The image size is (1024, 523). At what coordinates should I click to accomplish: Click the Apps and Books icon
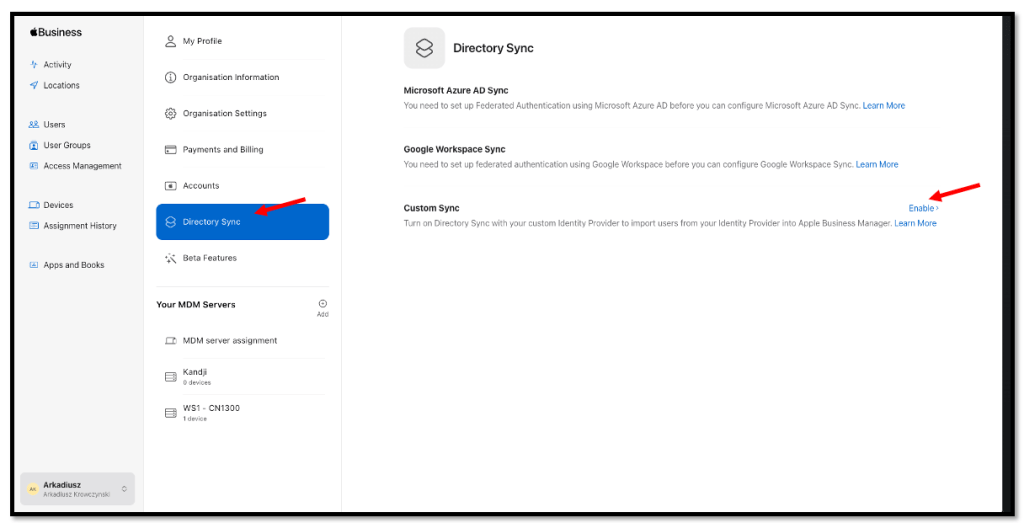pos(34,265)
